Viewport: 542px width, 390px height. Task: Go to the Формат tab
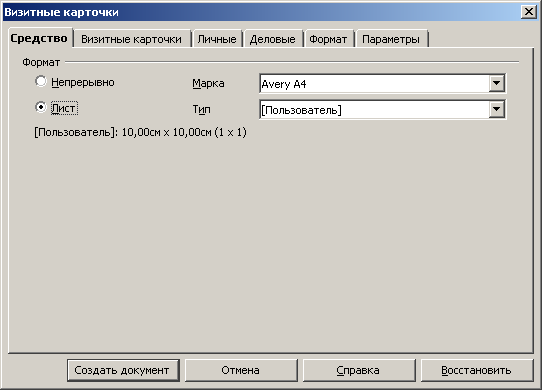tap(328, 39)
